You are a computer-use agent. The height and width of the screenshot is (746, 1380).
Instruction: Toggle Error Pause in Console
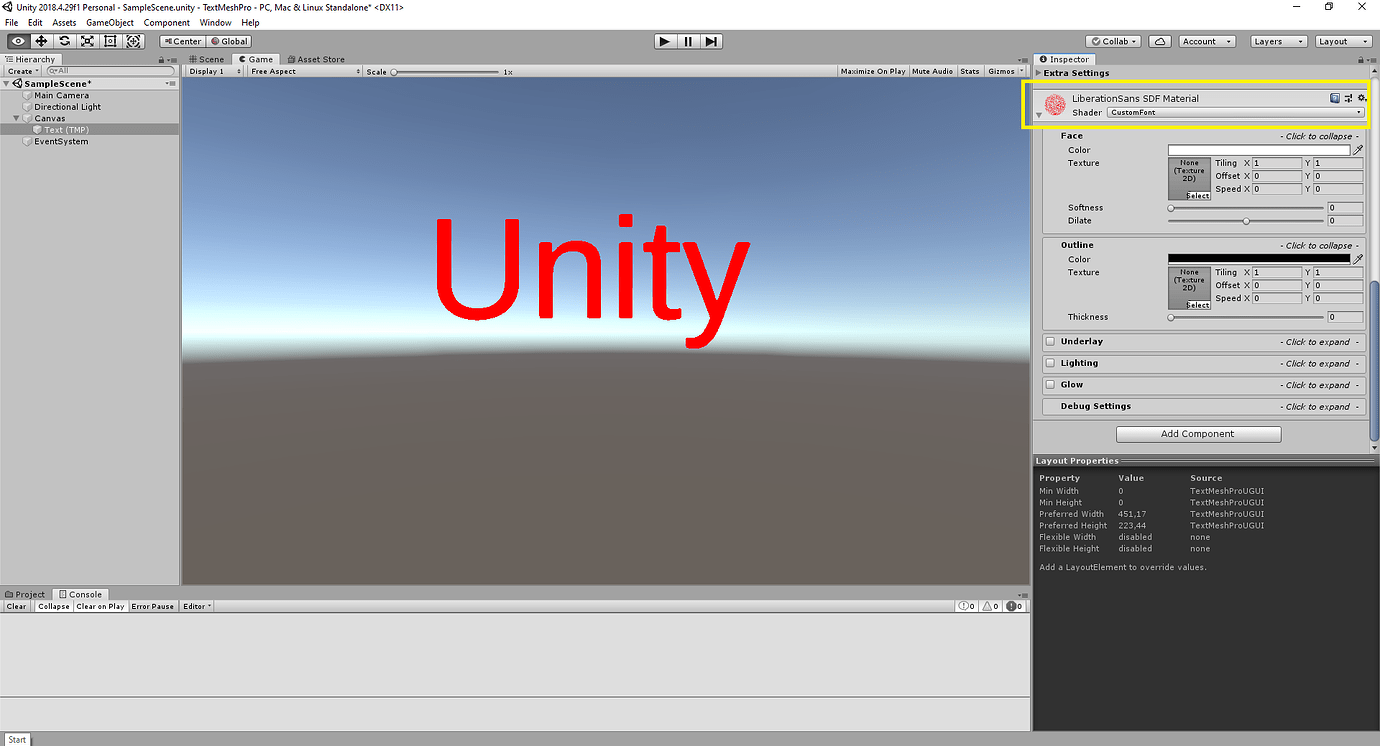[153, 606]
